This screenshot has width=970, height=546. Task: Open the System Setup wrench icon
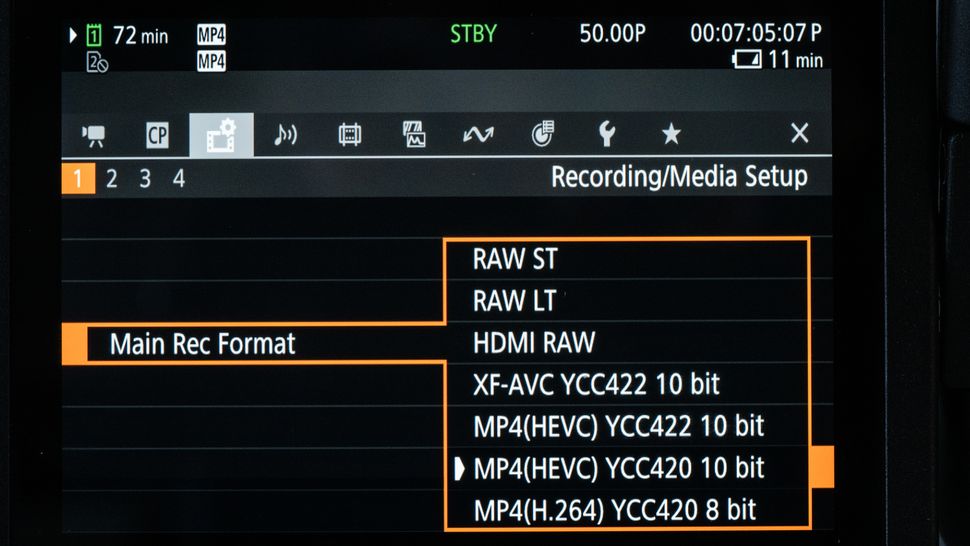(x=606, y=135)
